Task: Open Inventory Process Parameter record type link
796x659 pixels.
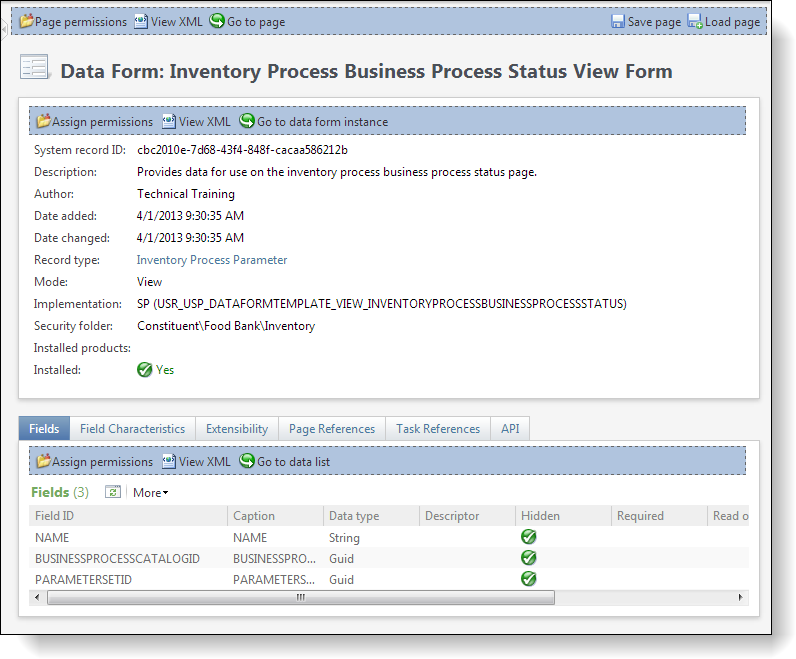Action: (x=212, y=260)
